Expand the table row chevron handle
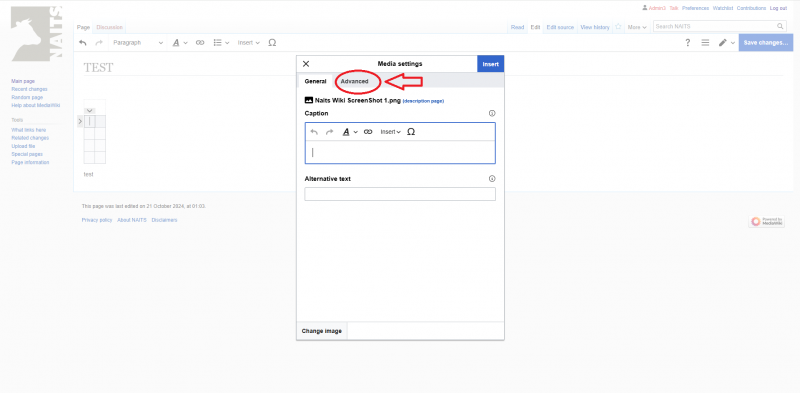 click(80, 121)
